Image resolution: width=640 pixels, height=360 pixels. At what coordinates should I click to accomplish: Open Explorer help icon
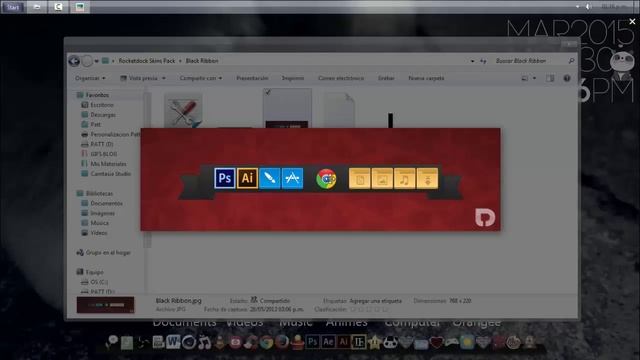point(567,78)
